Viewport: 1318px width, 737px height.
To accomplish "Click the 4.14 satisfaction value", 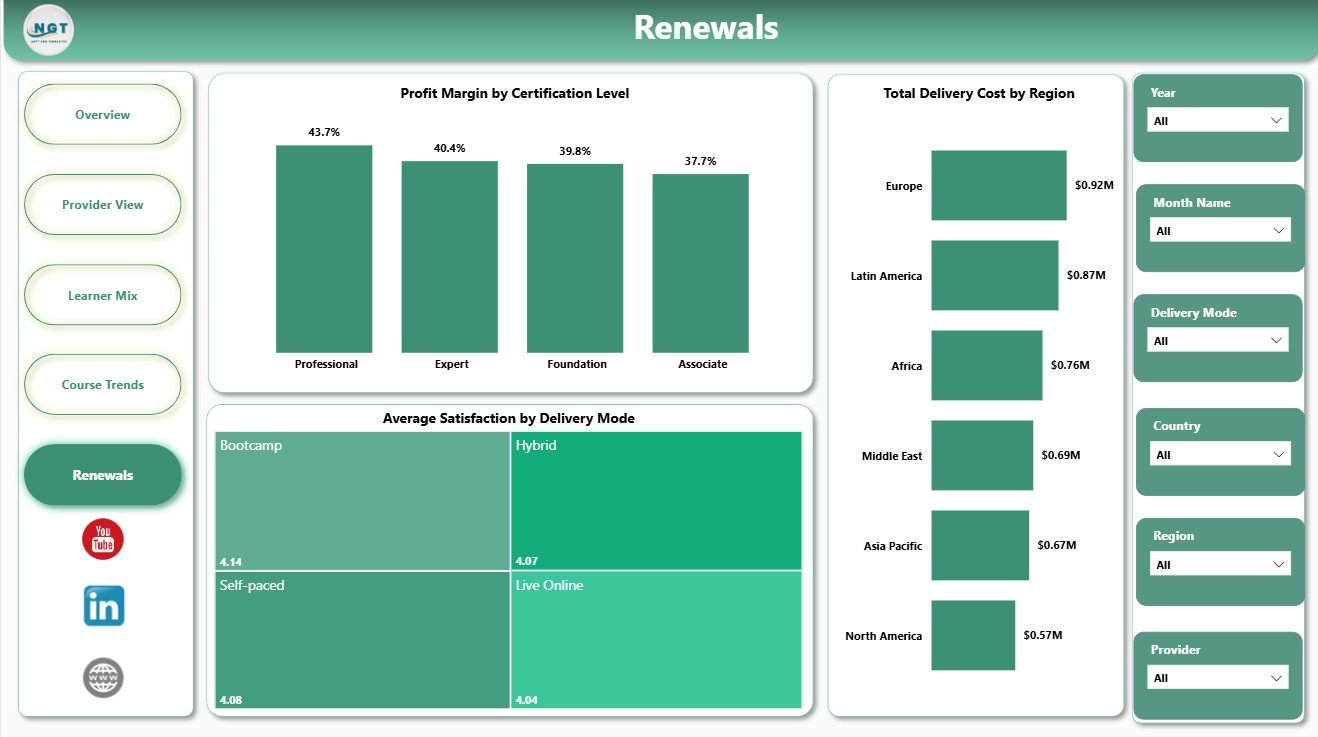I will (x=231, y=561).
